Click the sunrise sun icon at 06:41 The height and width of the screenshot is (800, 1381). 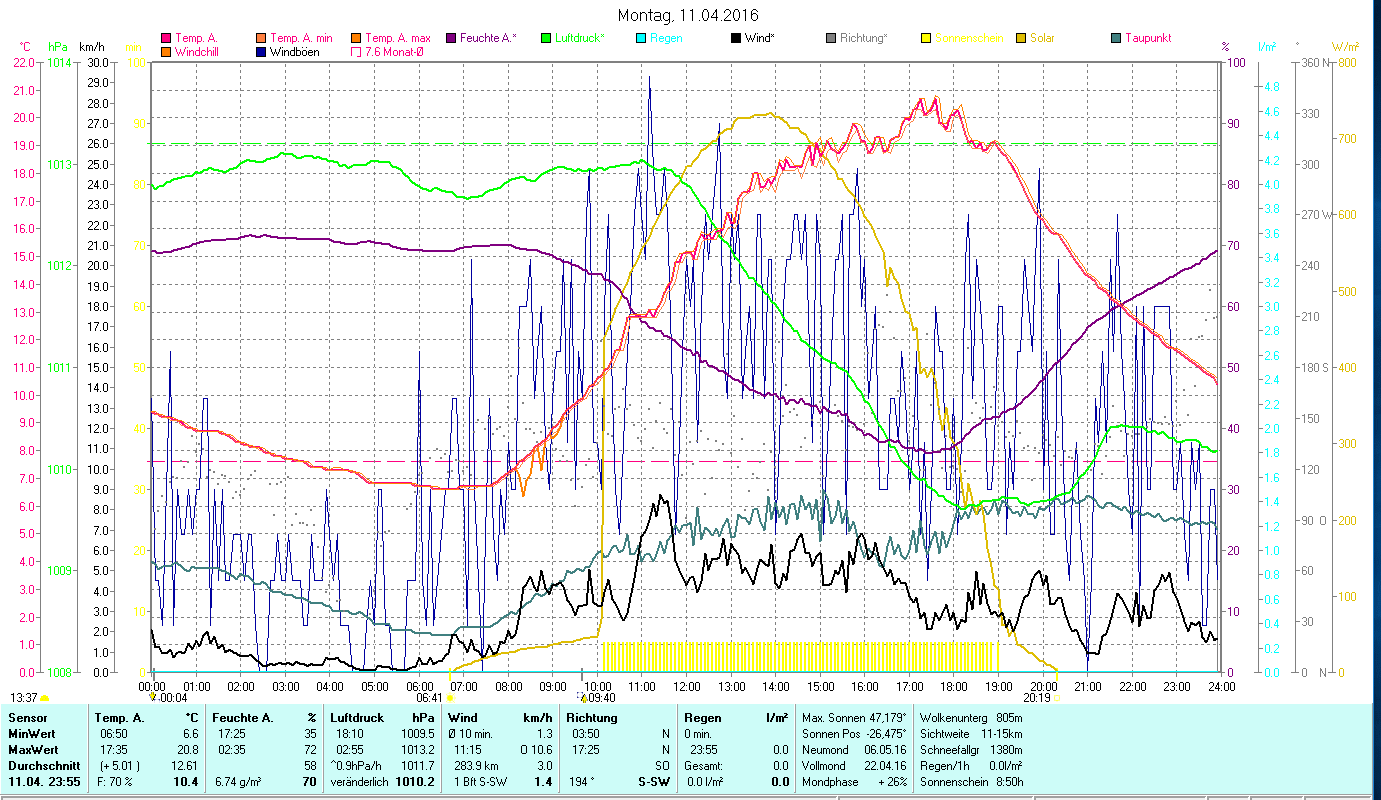451,698
